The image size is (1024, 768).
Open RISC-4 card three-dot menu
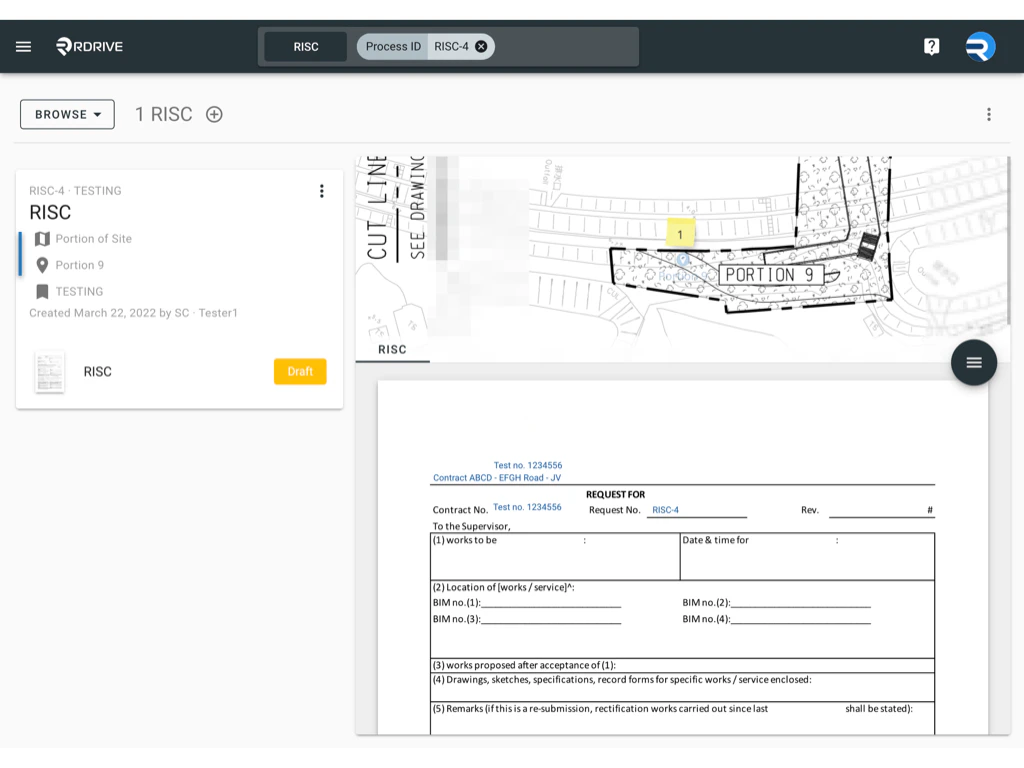coord(321,191)
